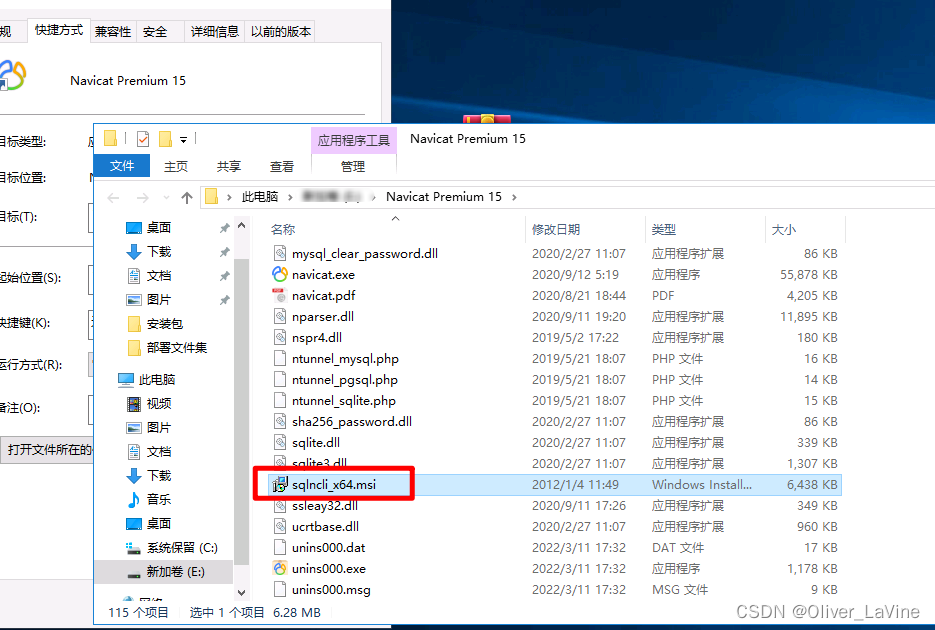Viewport: 935px width, 630px height.
Task: Click the folder icon in the address bar
Action: (212, 197)
